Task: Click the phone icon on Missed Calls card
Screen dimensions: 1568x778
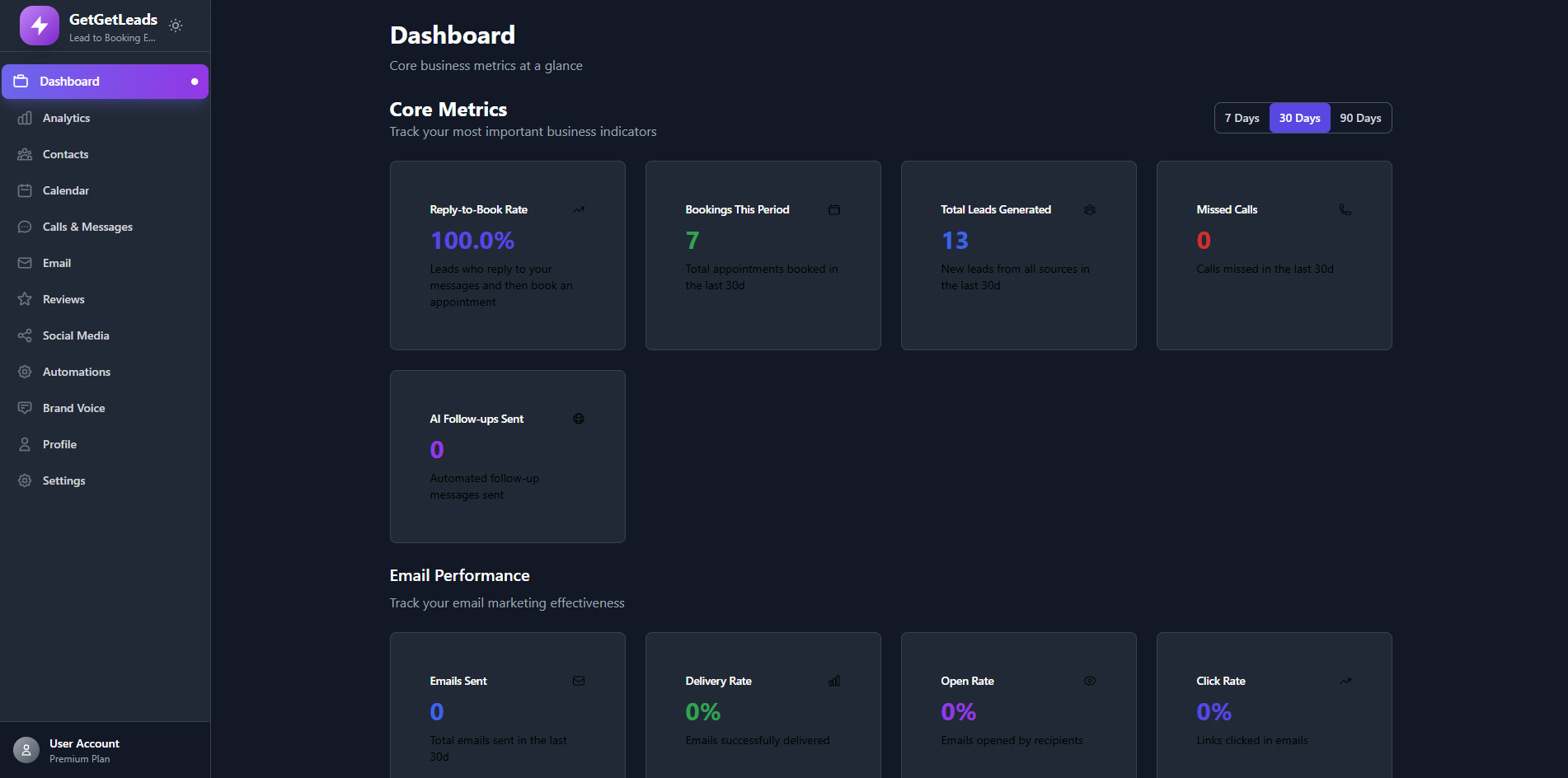Action: click(x=1345, y=210)
